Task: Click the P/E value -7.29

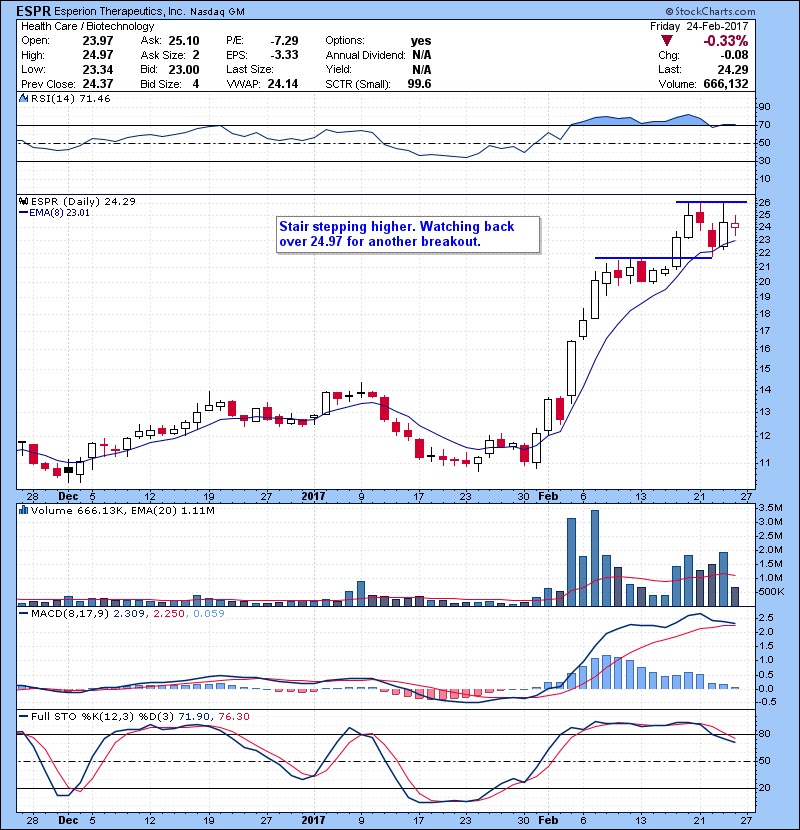Action: point(284,41)
